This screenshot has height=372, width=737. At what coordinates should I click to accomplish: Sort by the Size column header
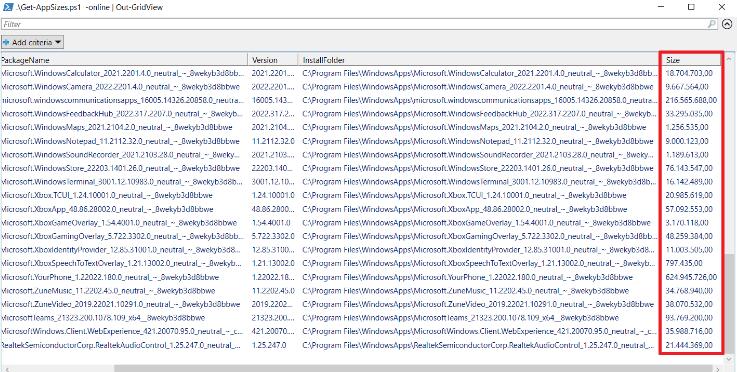pos(691,60)
